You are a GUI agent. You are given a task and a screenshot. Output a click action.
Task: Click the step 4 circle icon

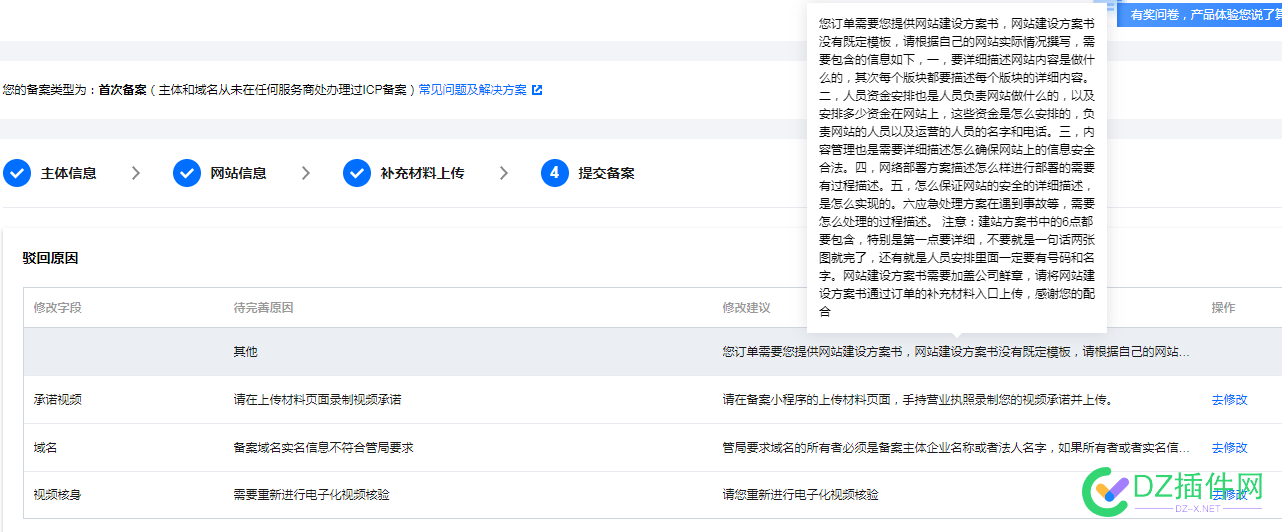coord(555,173)
